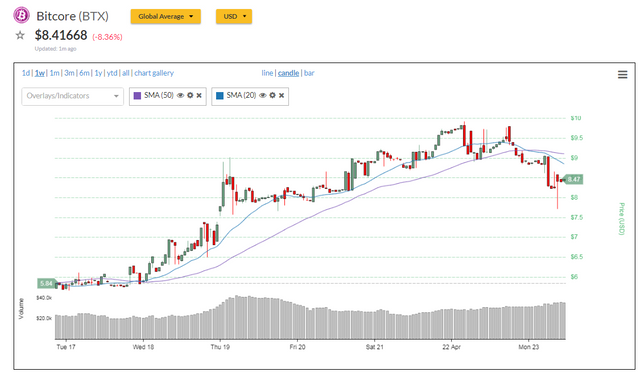This screenshot has height=374, width=640.
Task: Click the Wed 18 axis label
Action: [x=143, y=347]
